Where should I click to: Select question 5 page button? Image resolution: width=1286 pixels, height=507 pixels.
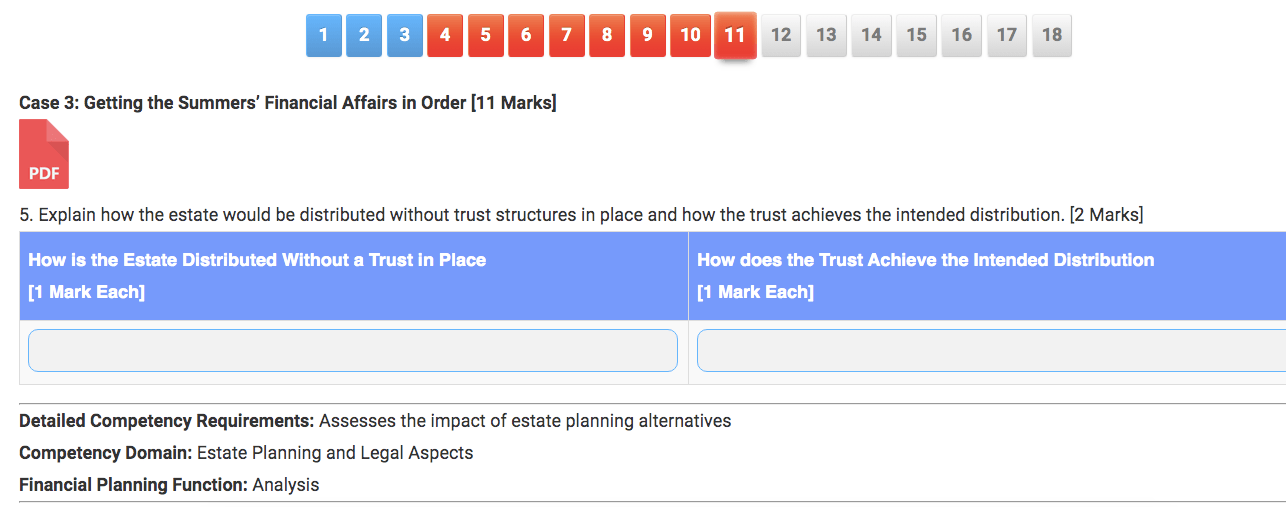(x=485, y=35)
